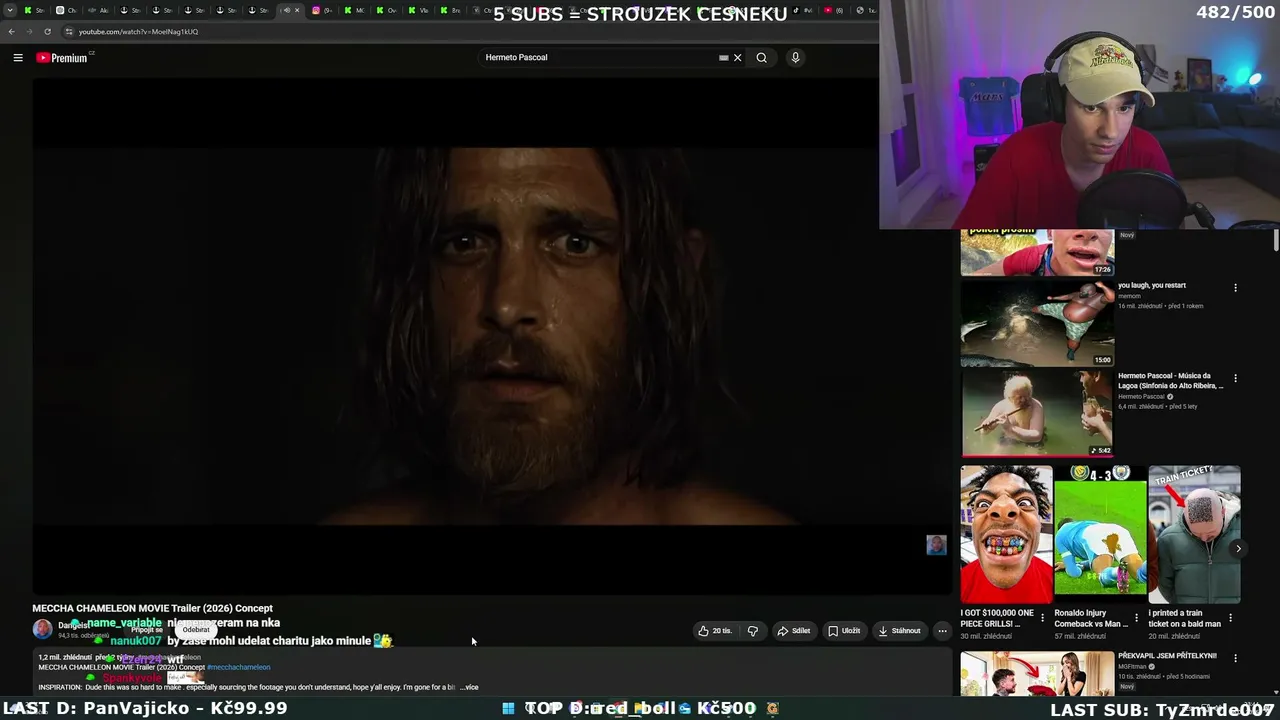Play the $100,000 One Piece Grills short

coord(1006,535)
